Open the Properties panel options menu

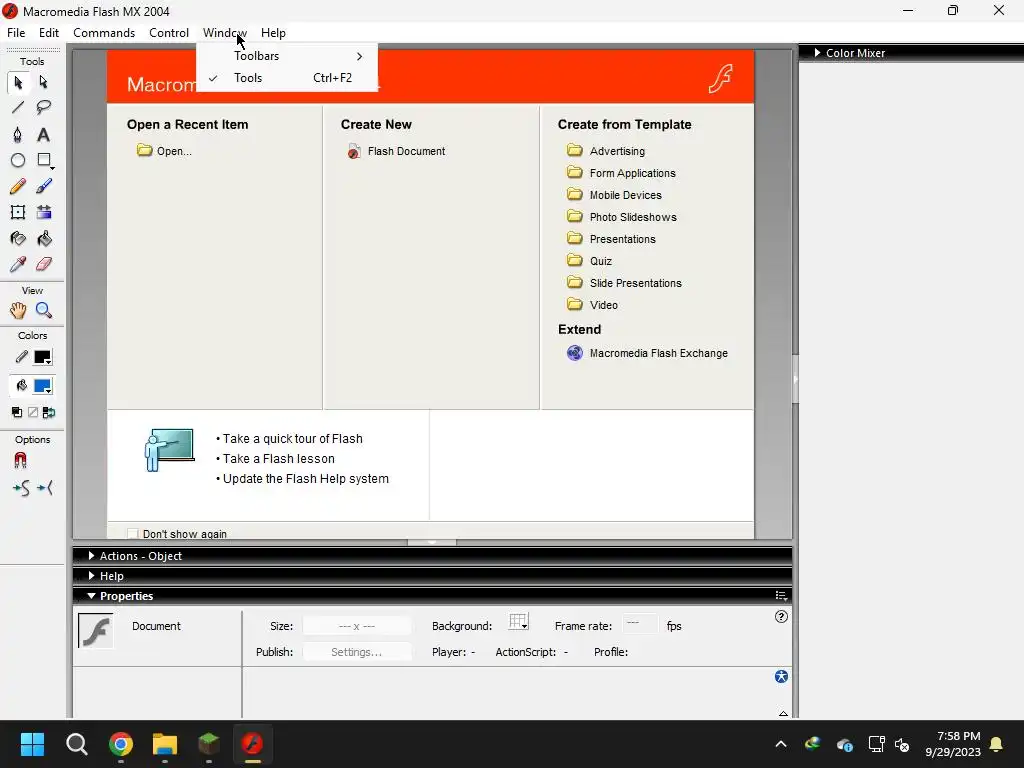(x=781, y=596)
